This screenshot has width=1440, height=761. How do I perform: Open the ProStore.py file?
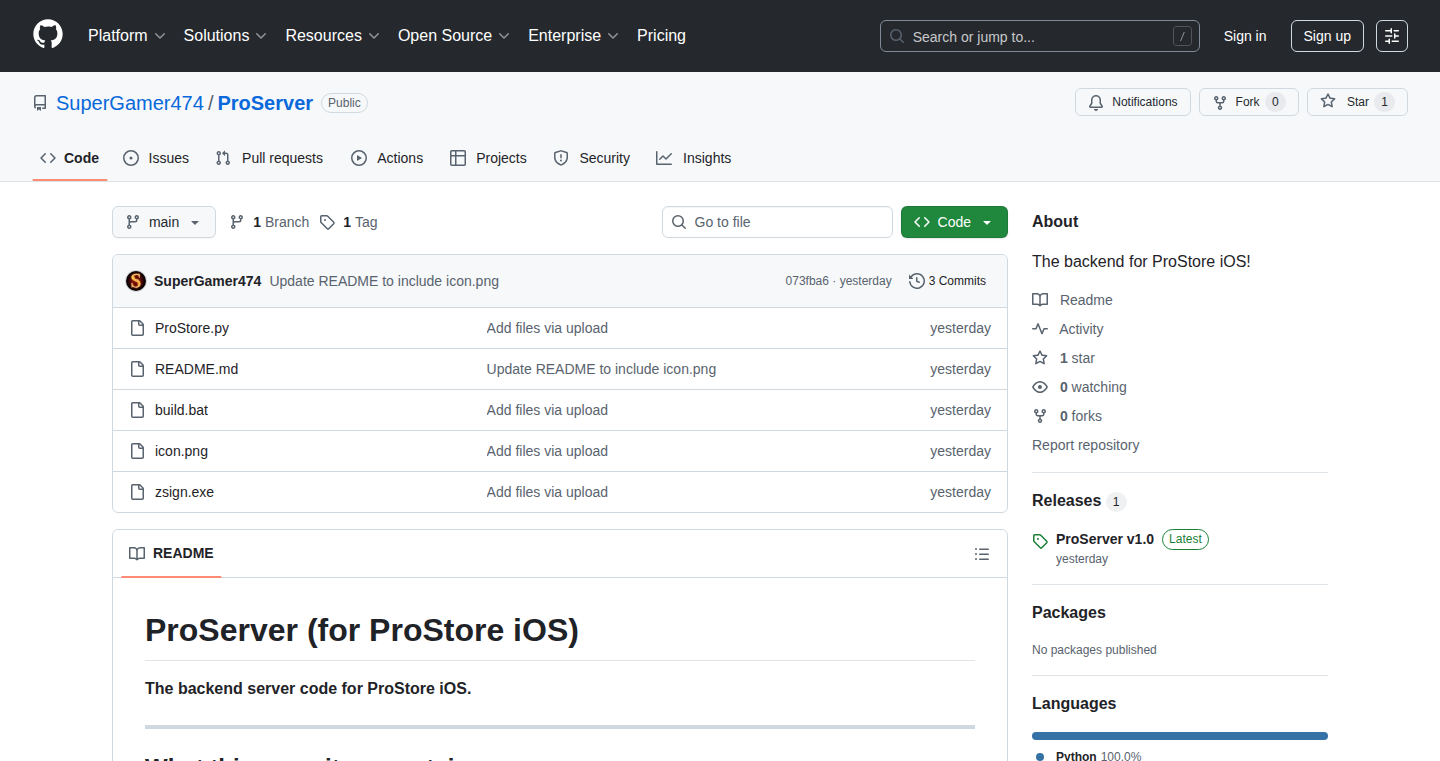pyautogui.click(x=192, y=328)
